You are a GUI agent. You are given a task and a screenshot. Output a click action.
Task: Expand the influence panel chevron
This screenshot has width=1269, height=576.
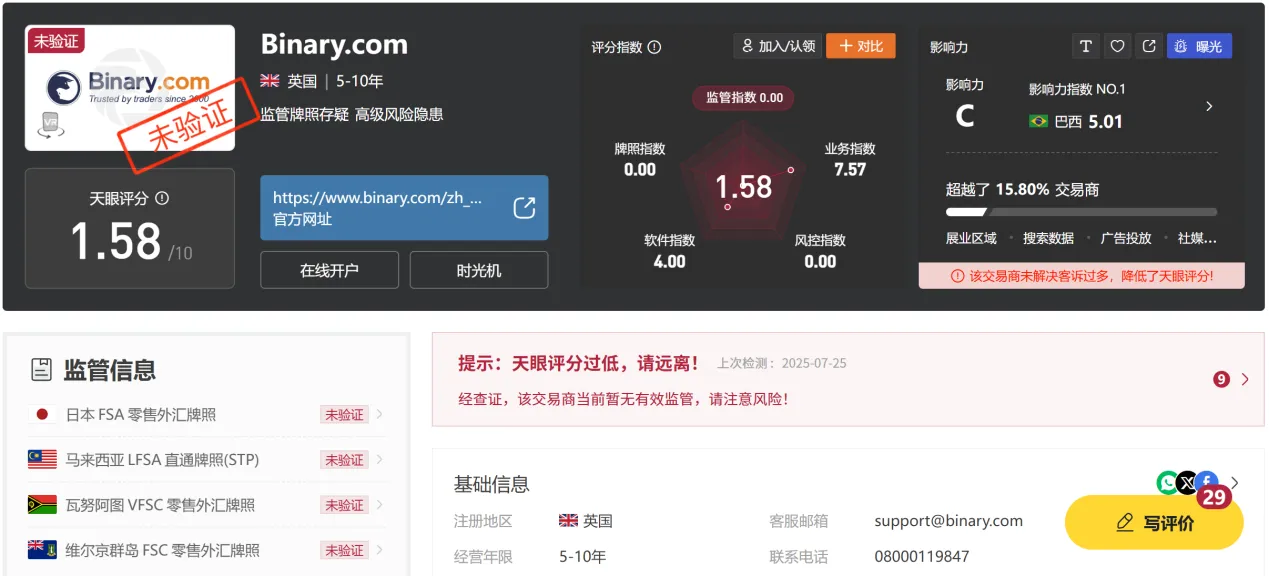pos(1209,106)
